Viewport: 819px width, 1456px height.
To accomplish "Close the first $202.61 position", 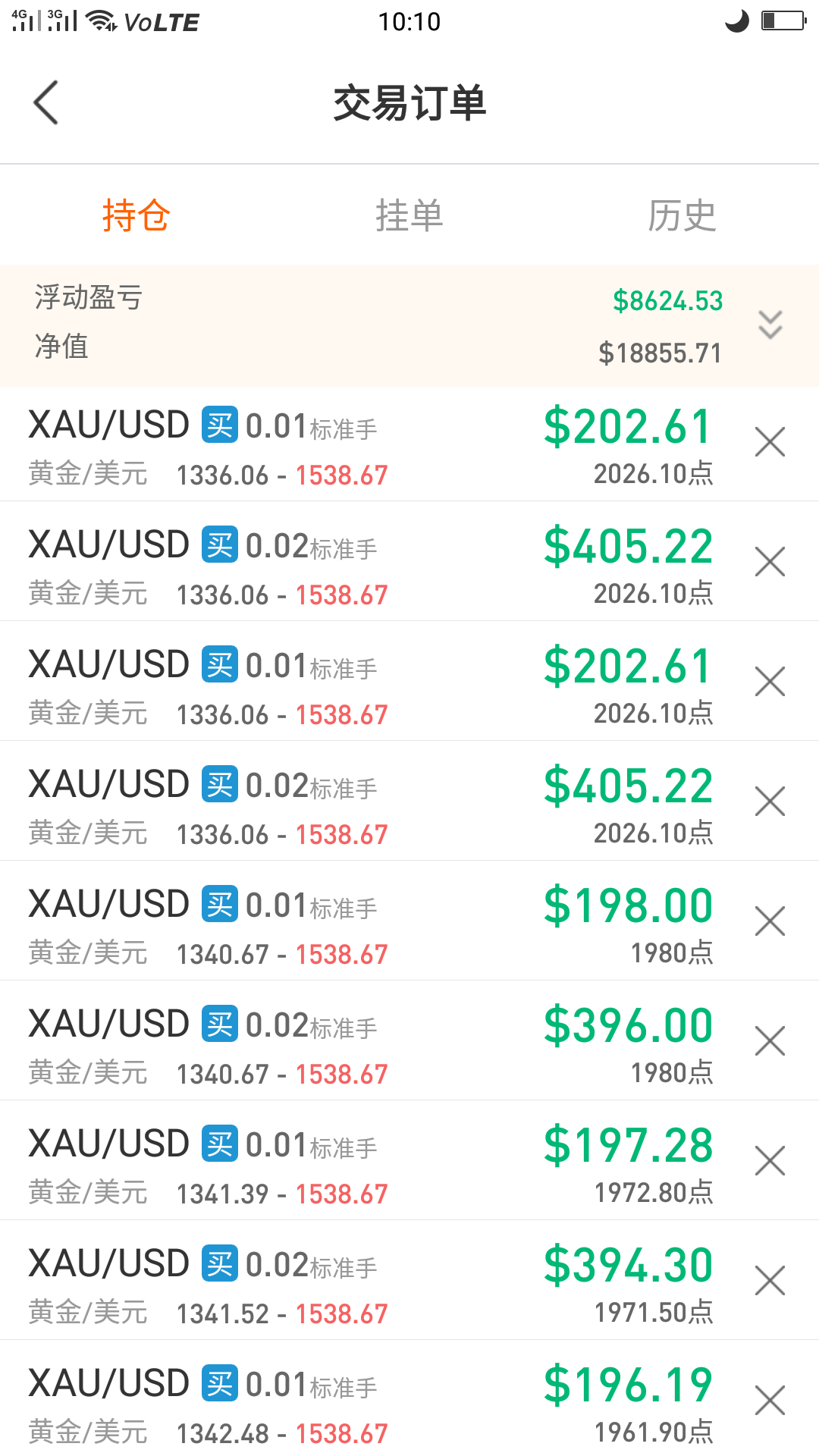I will 770,442.
